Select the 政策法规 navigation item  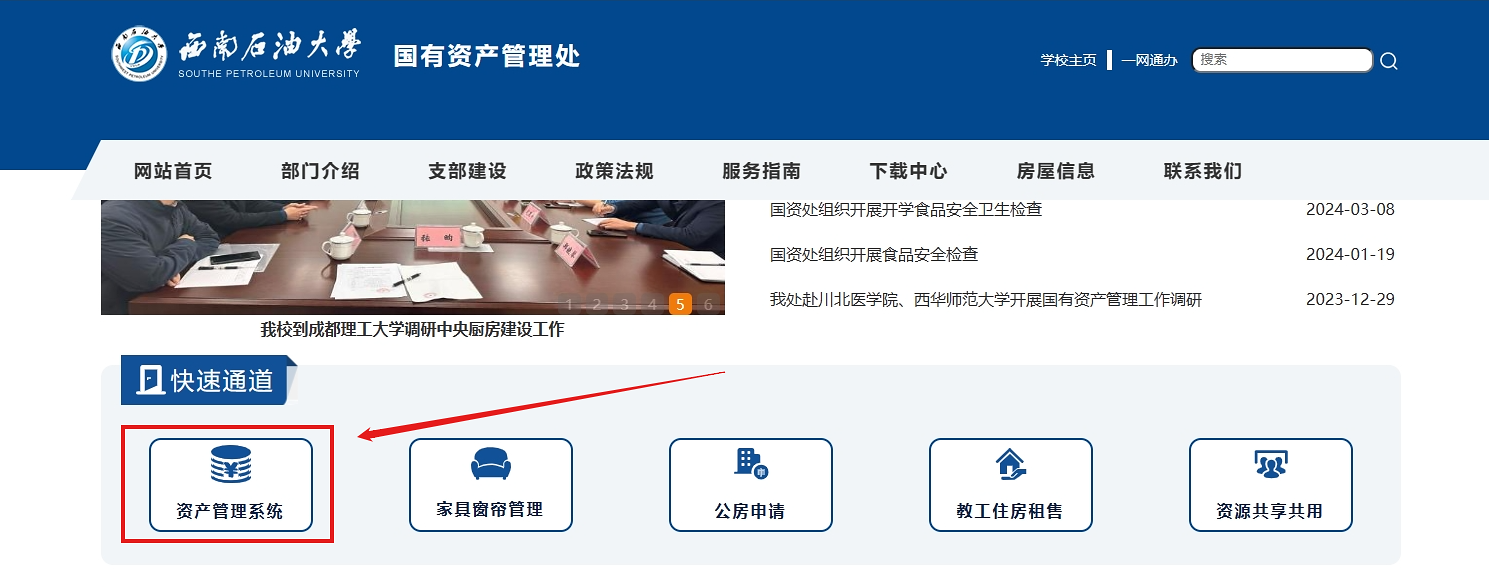(x=614, y=171)
